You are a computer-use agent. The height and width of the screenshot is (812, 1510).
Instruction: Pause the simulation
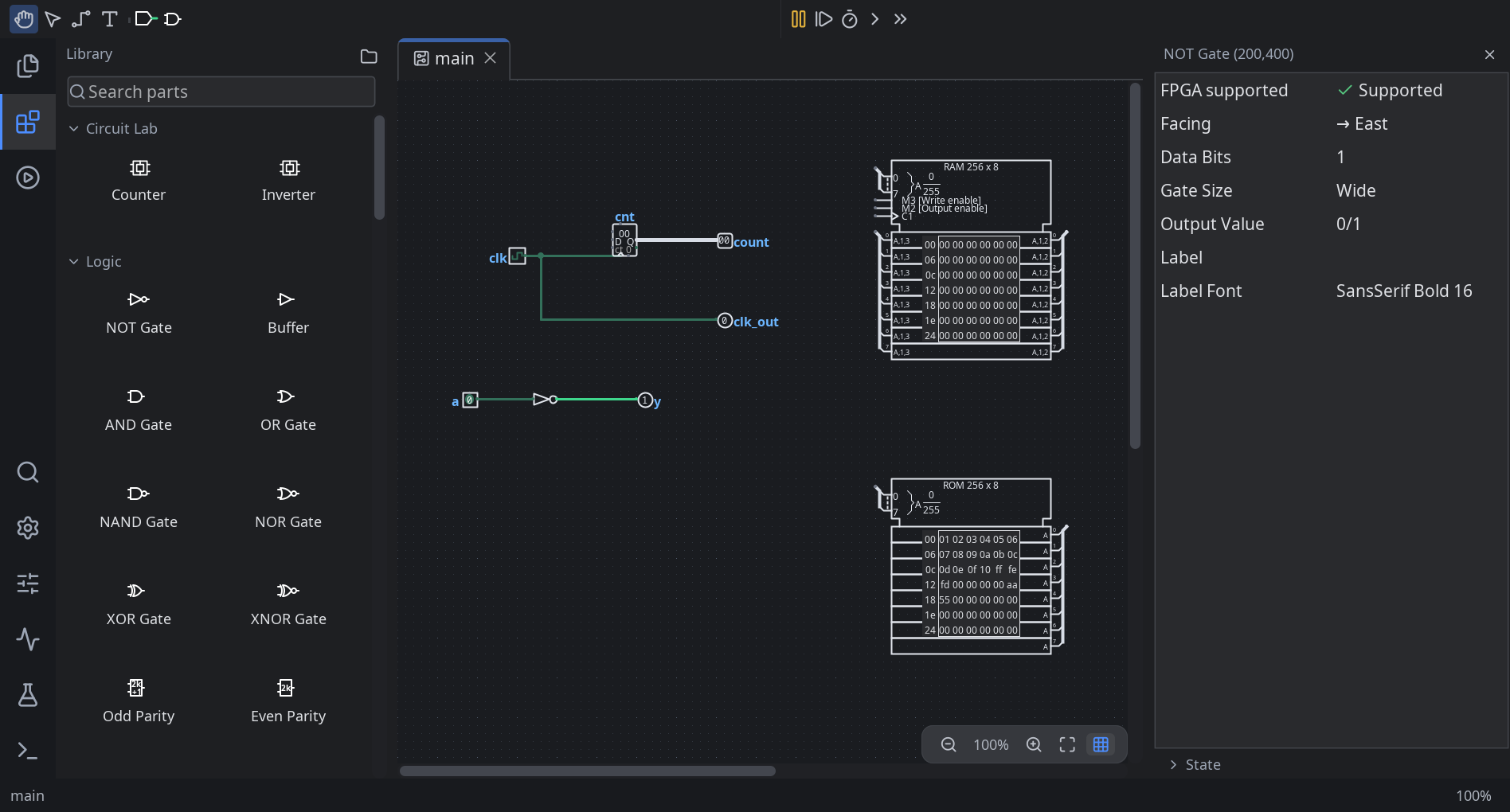point(798,19)
